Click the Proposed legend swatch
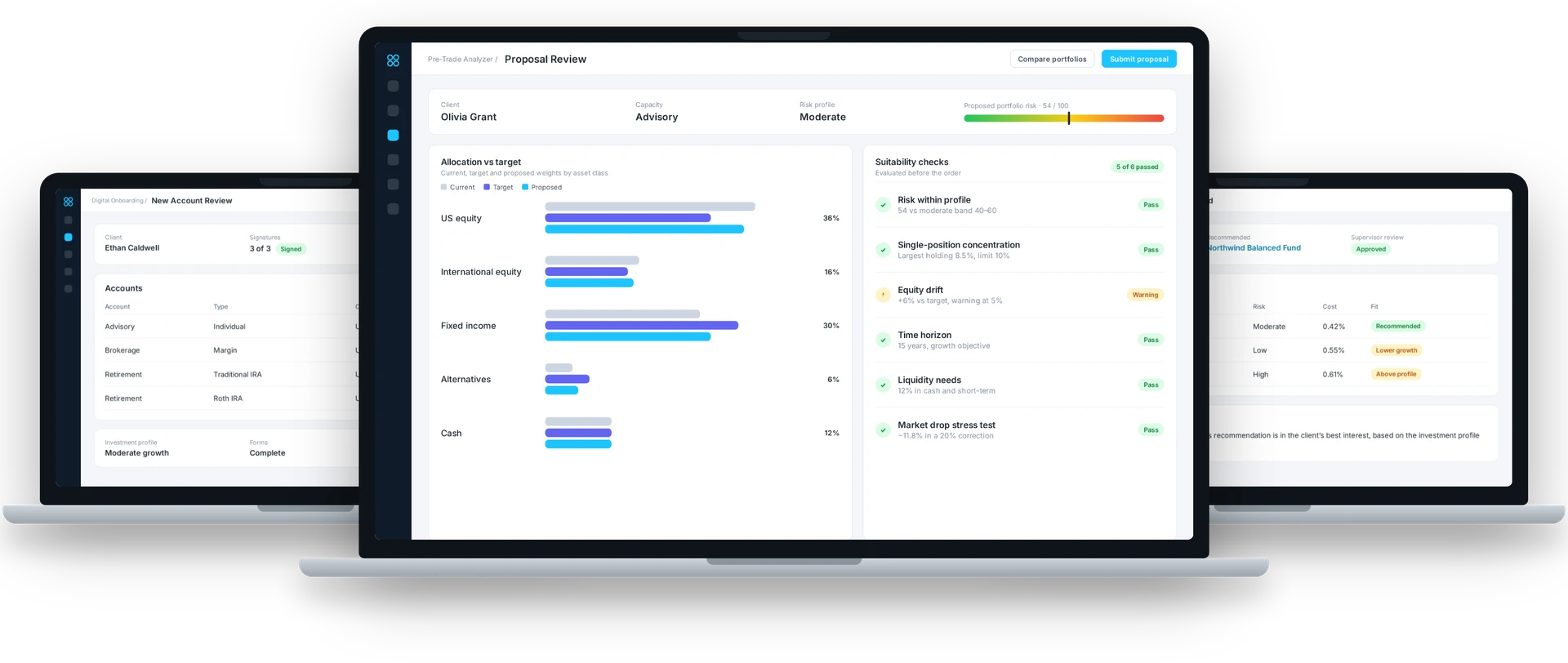The height and width of the screenshot is (663, 1568). (x=525, y=188)
